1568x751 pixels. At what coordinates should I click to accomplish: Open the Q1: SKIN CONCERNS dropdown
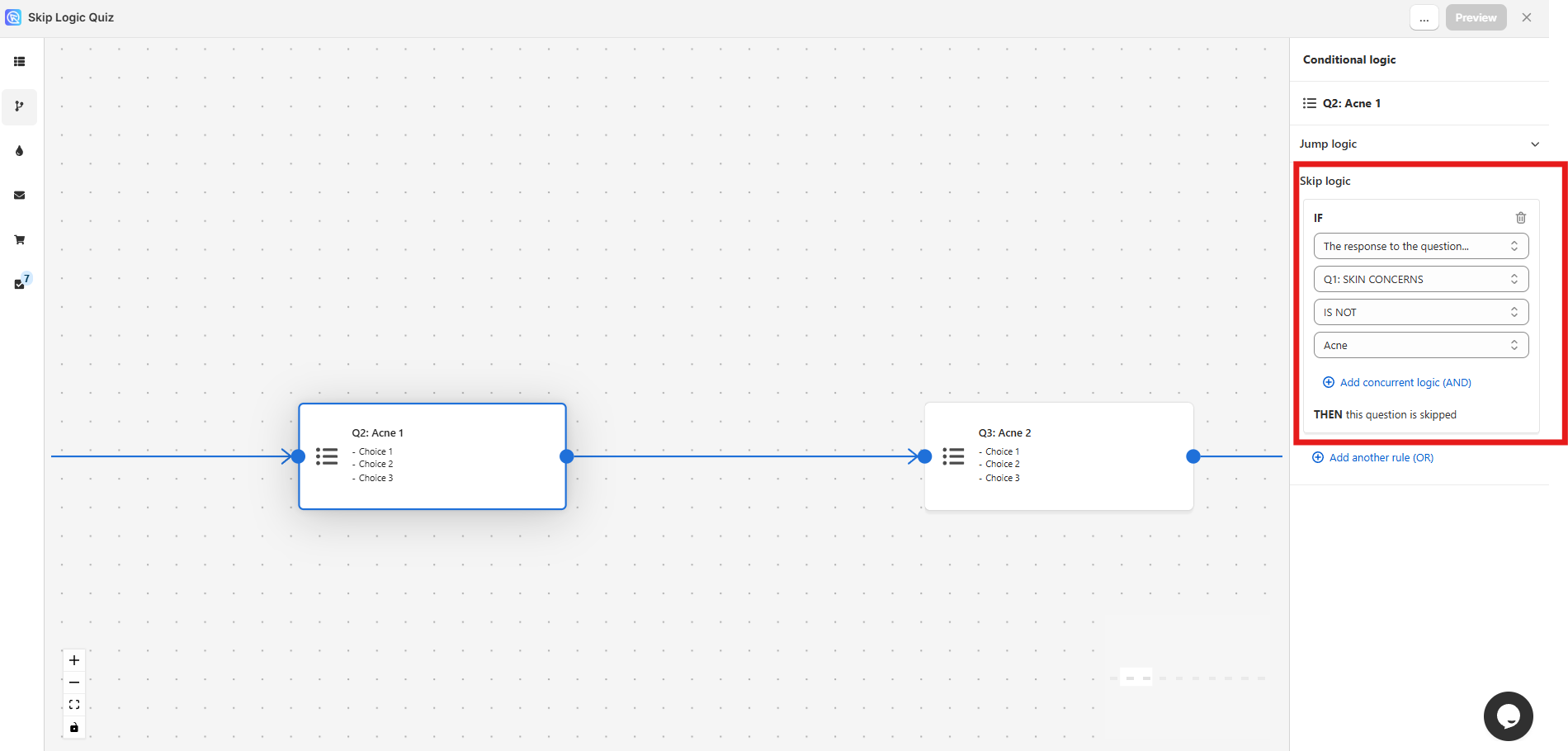pyautogui.click(x=1421, y=279)
